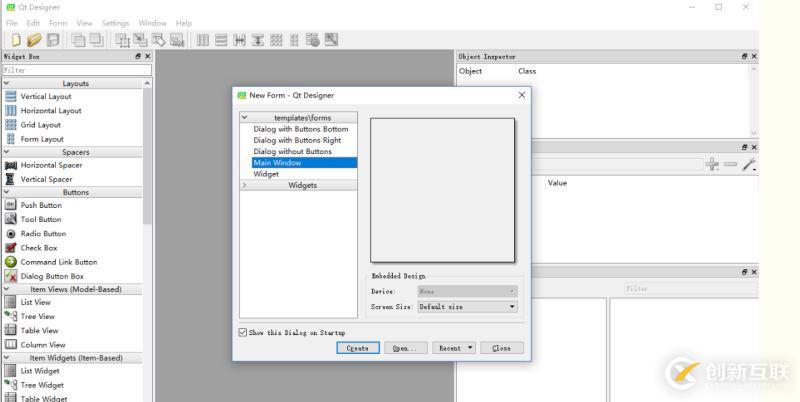Click the Send to Back toolbar icon
This screenshot has height=402, width=800.
pos(78,40)
